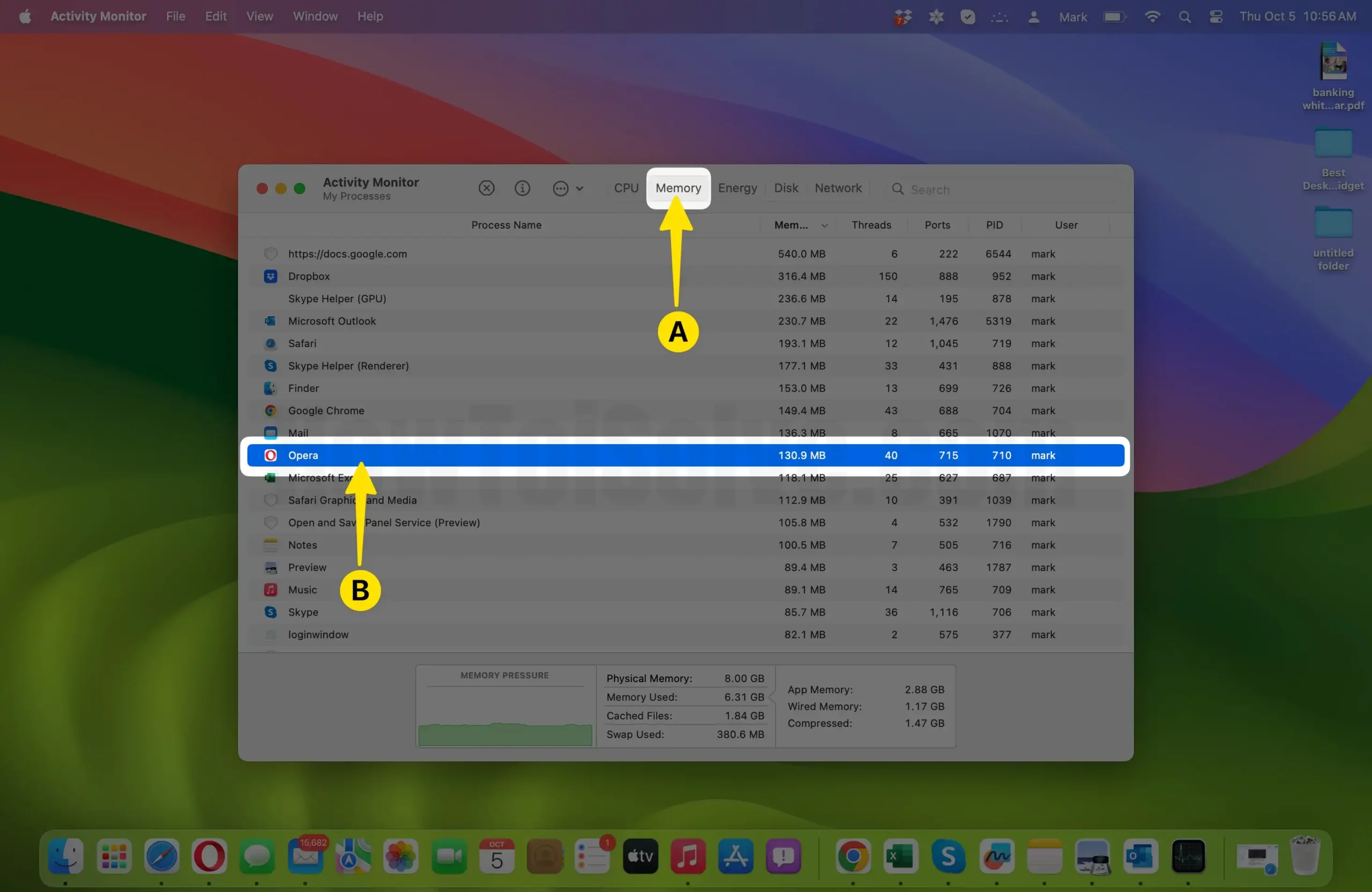
Task: Open Spotlight search in menu bar
Action: 1184,17
